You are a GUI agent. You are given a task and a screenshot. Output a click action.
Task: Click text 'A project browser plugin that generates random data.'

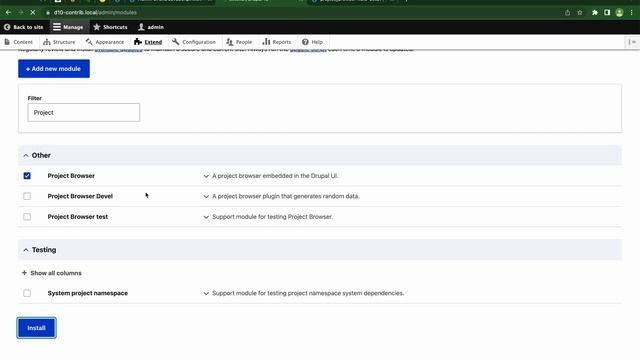coord(286,196)
